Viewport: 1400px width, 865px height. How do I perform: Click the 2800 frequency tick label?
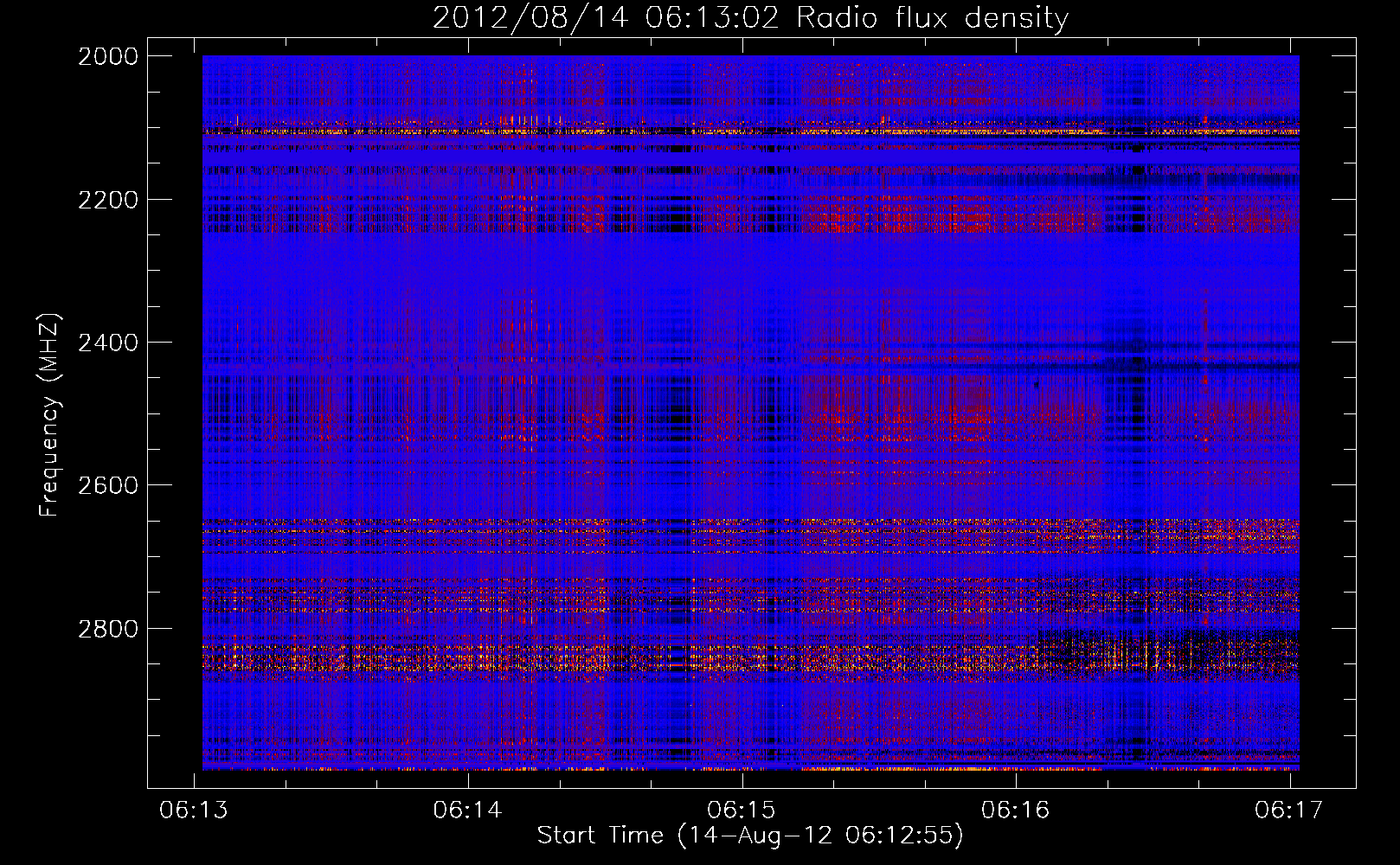pos(108,629)
